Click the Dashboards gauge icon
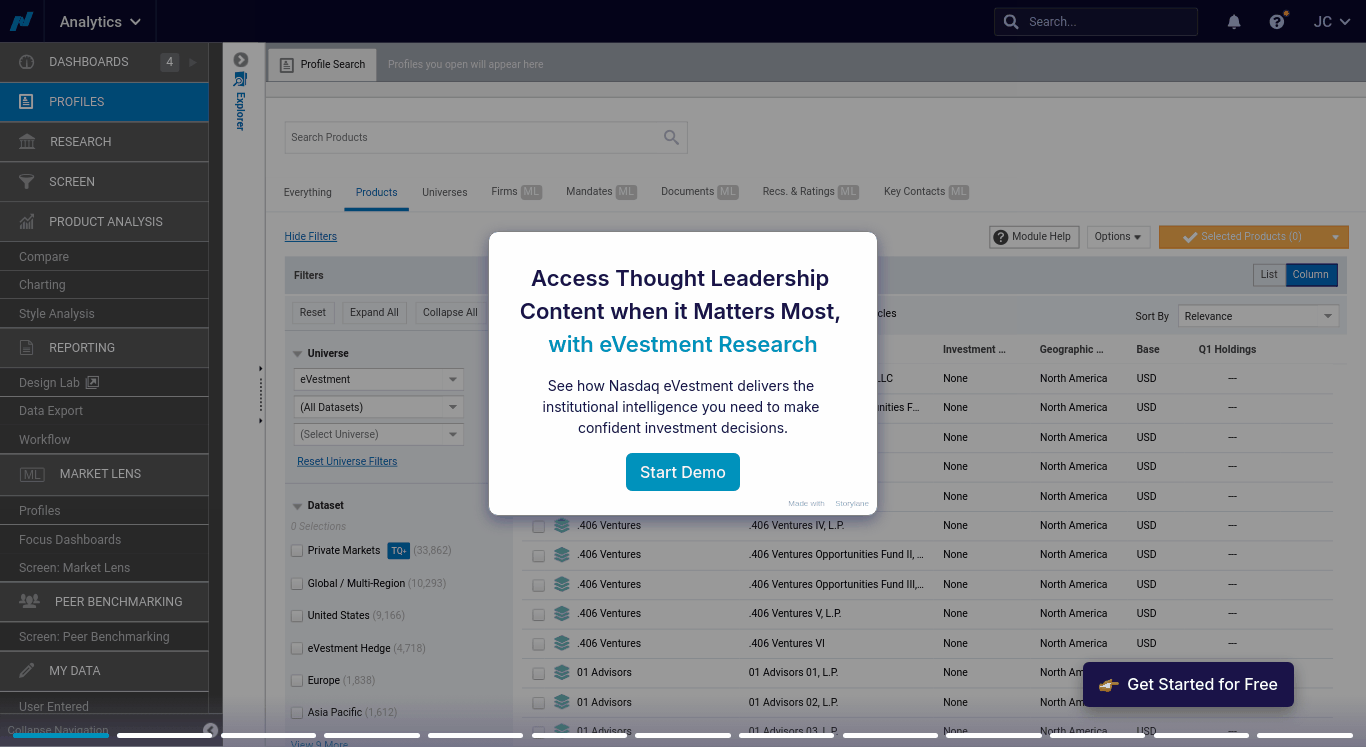Image resolution: width=1366 pixels, height=747 pixels. (27, 62)
